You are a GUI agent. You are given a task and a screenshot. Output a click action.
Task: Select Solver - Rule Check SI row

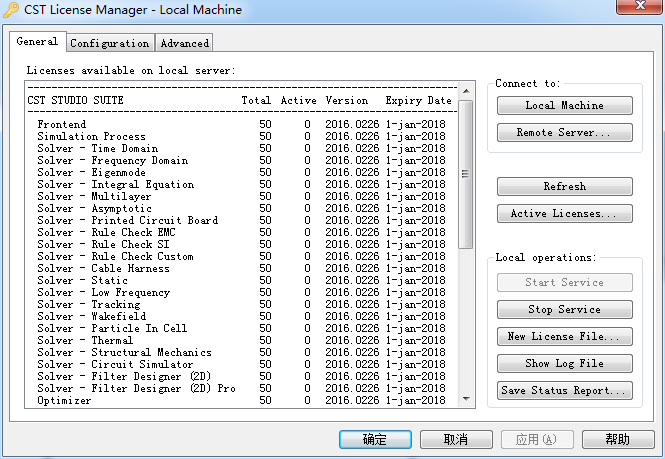[x=241, y=244]
